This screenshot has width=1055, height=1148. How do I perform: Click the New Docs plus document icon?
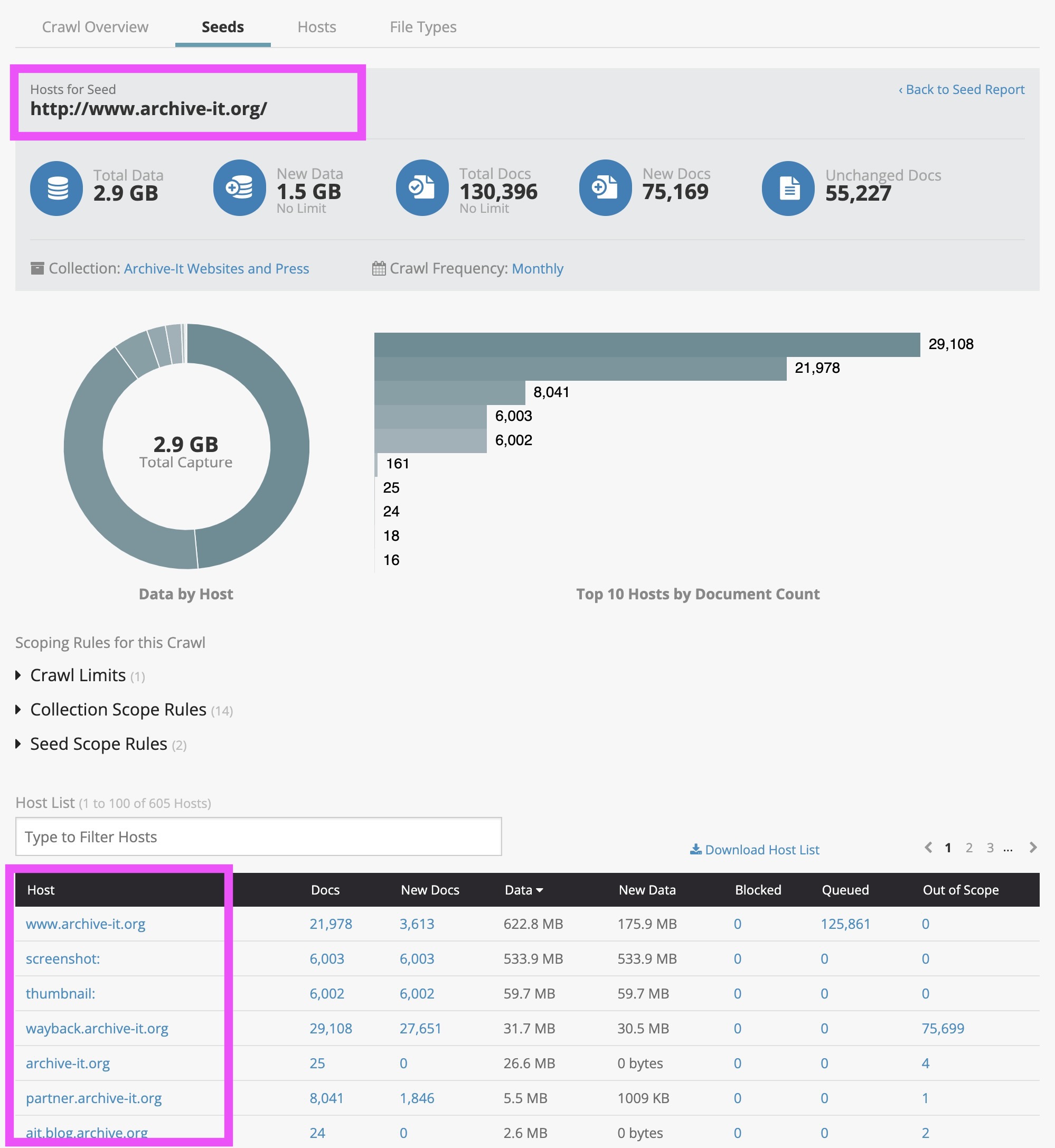(x=605, y=188)
